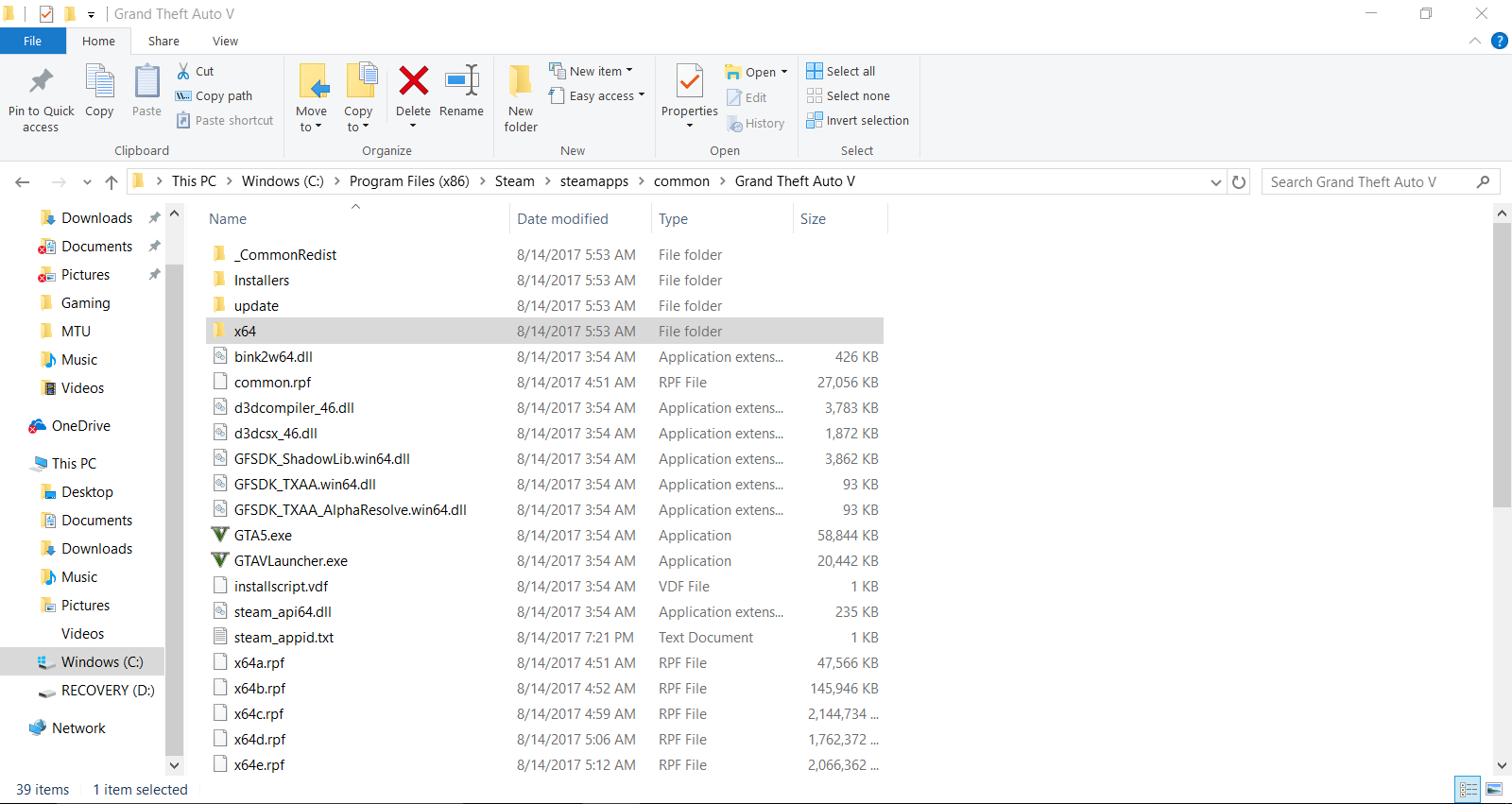Click the search magnifier icon
This screenshot has height=804, width=1512.
tap(1484, 181)
